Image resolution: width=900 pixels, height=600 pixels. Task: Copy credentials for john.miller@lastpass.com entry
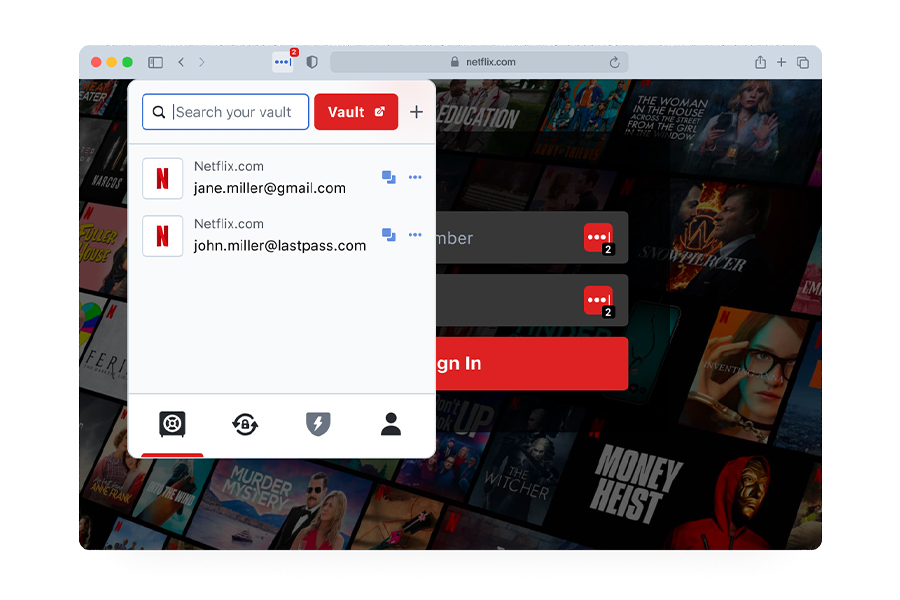pos(389,236)
